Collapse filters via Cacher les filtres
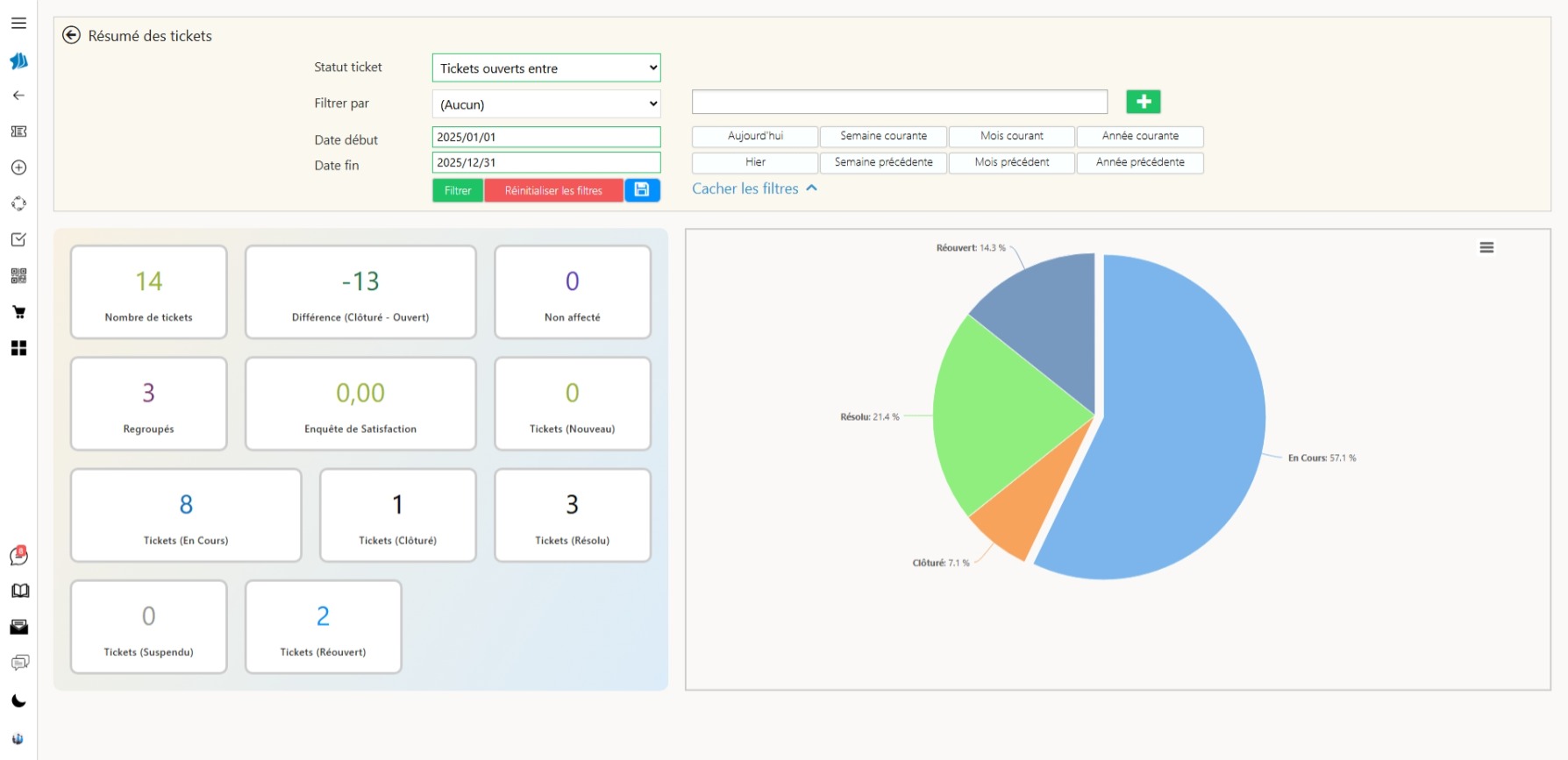The image size is (1568, 760). [754, 188]
